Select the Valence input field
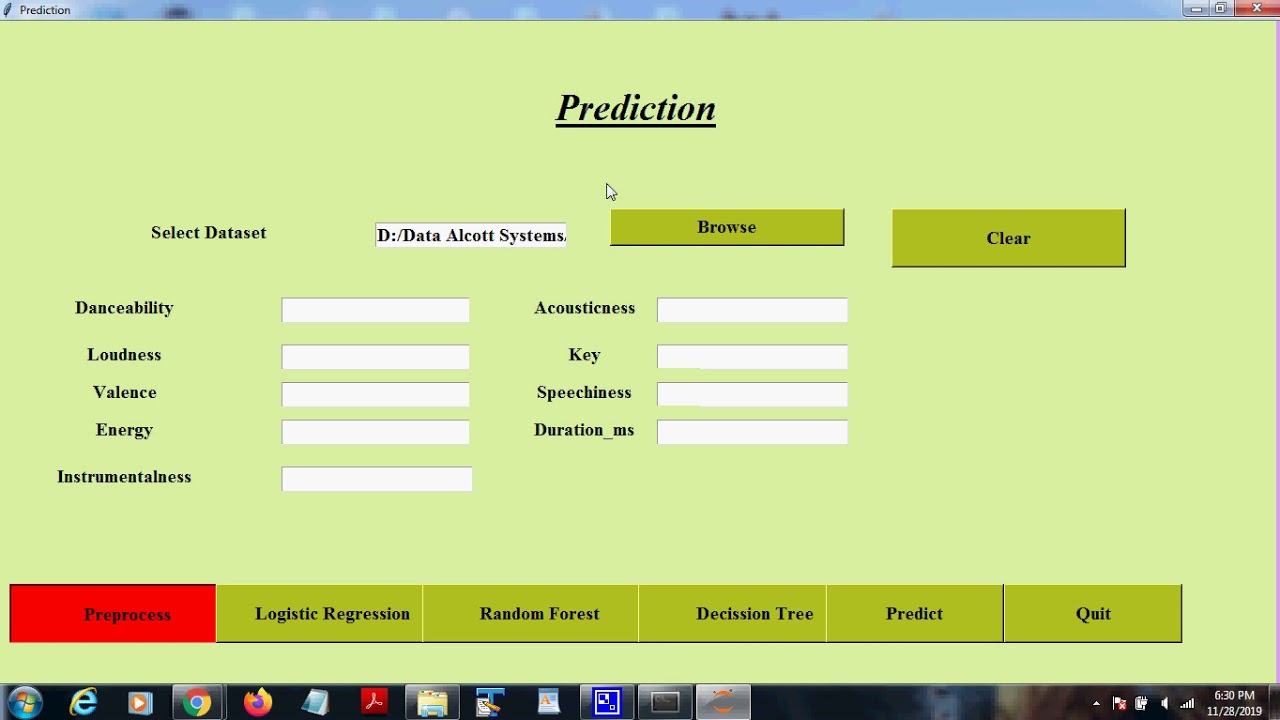 [x=375, y=394]
